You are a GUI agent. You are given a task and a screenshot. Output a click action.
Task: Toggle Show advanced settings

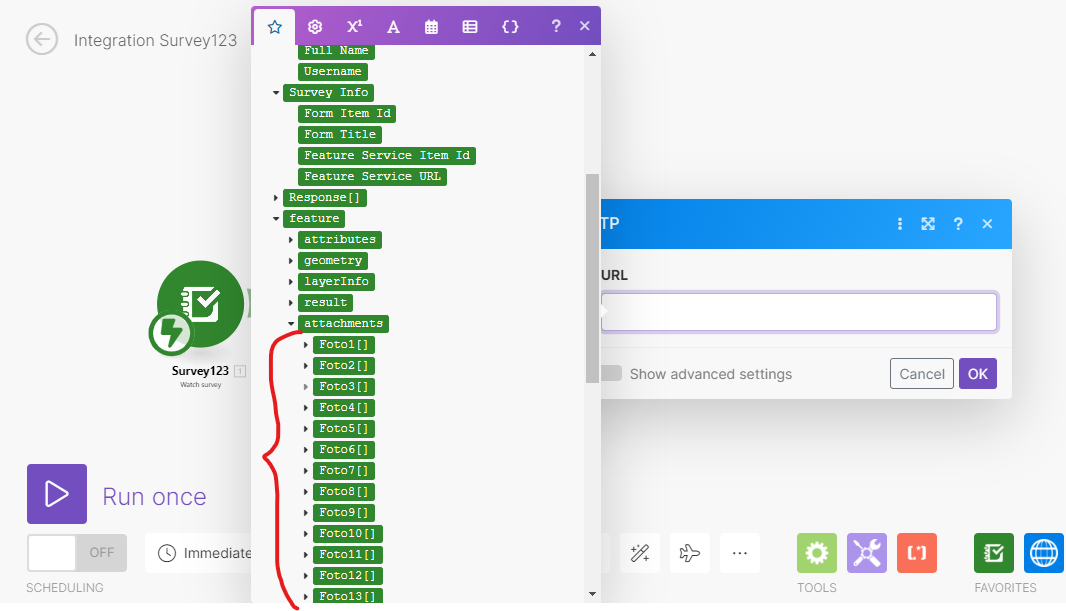pos(610,373)
